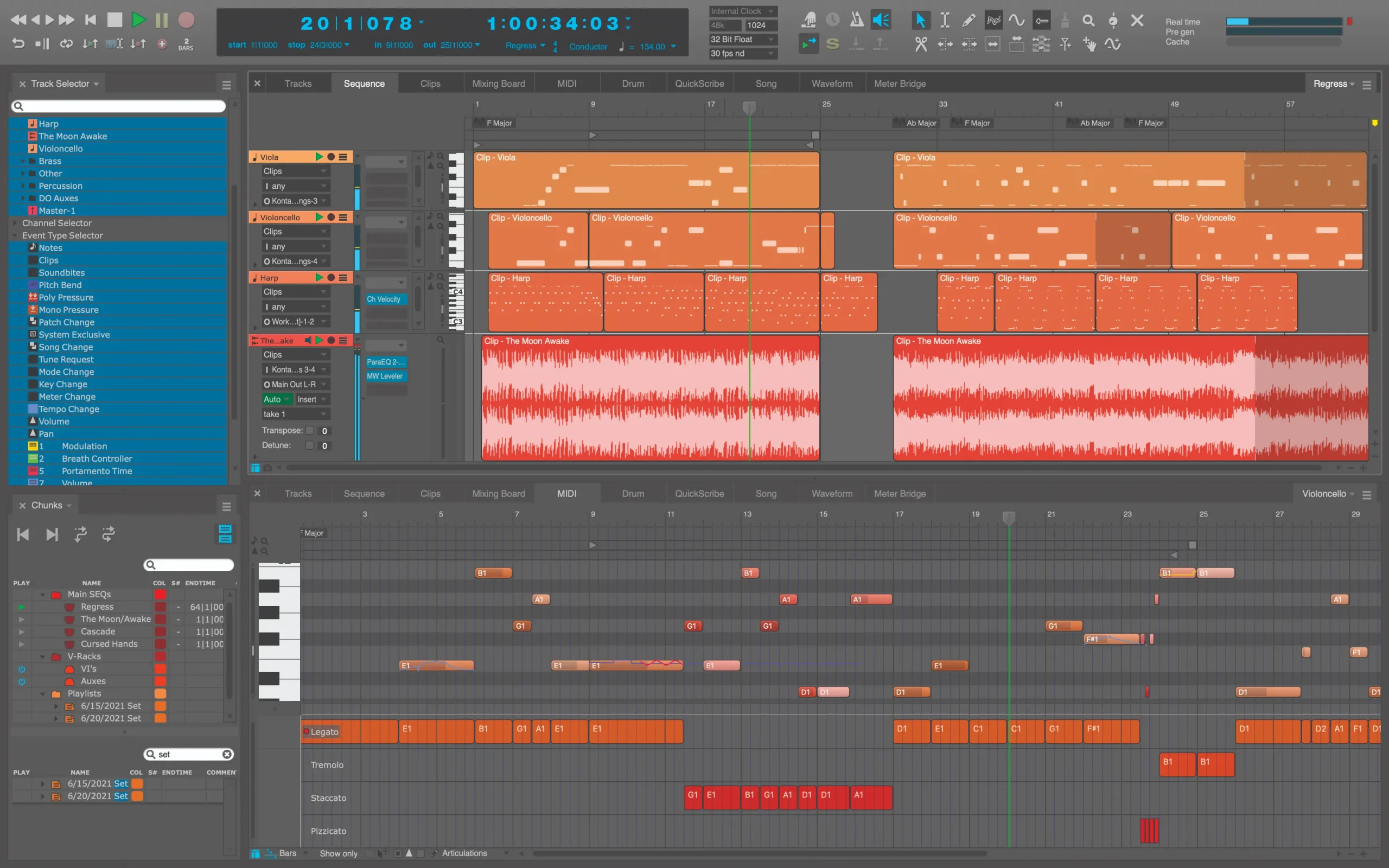1389x868 pixels.
Task: Click the Chunks previous chunk skip-back icon
Action: [23, 534]
